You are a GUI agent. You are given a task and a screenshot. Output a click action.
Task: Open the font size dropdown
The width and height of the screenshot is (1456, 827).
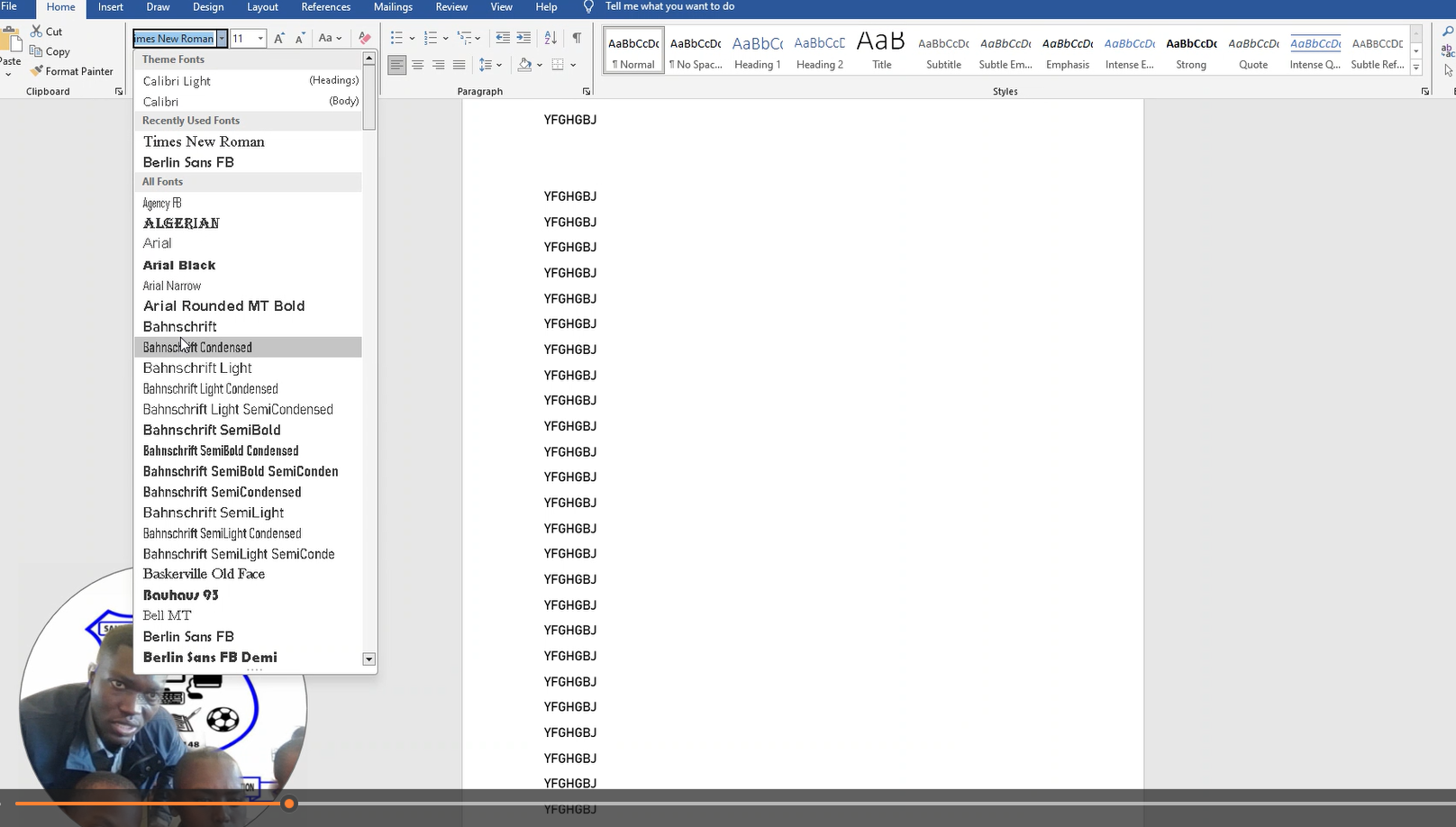(260, 38)
